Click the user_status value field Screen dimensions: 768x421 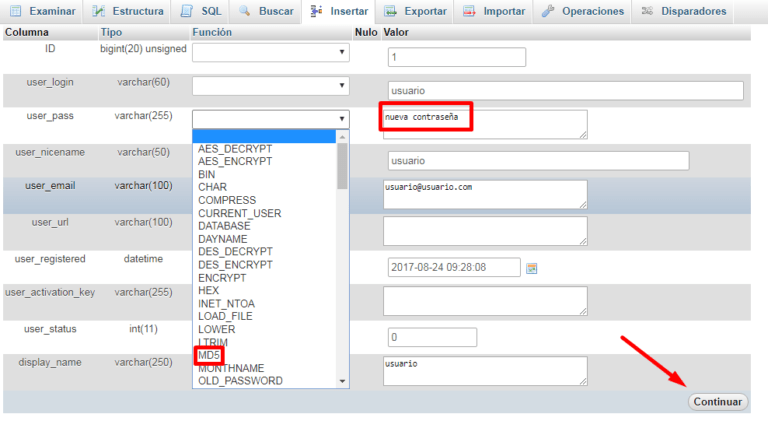[x=432, y=337]
